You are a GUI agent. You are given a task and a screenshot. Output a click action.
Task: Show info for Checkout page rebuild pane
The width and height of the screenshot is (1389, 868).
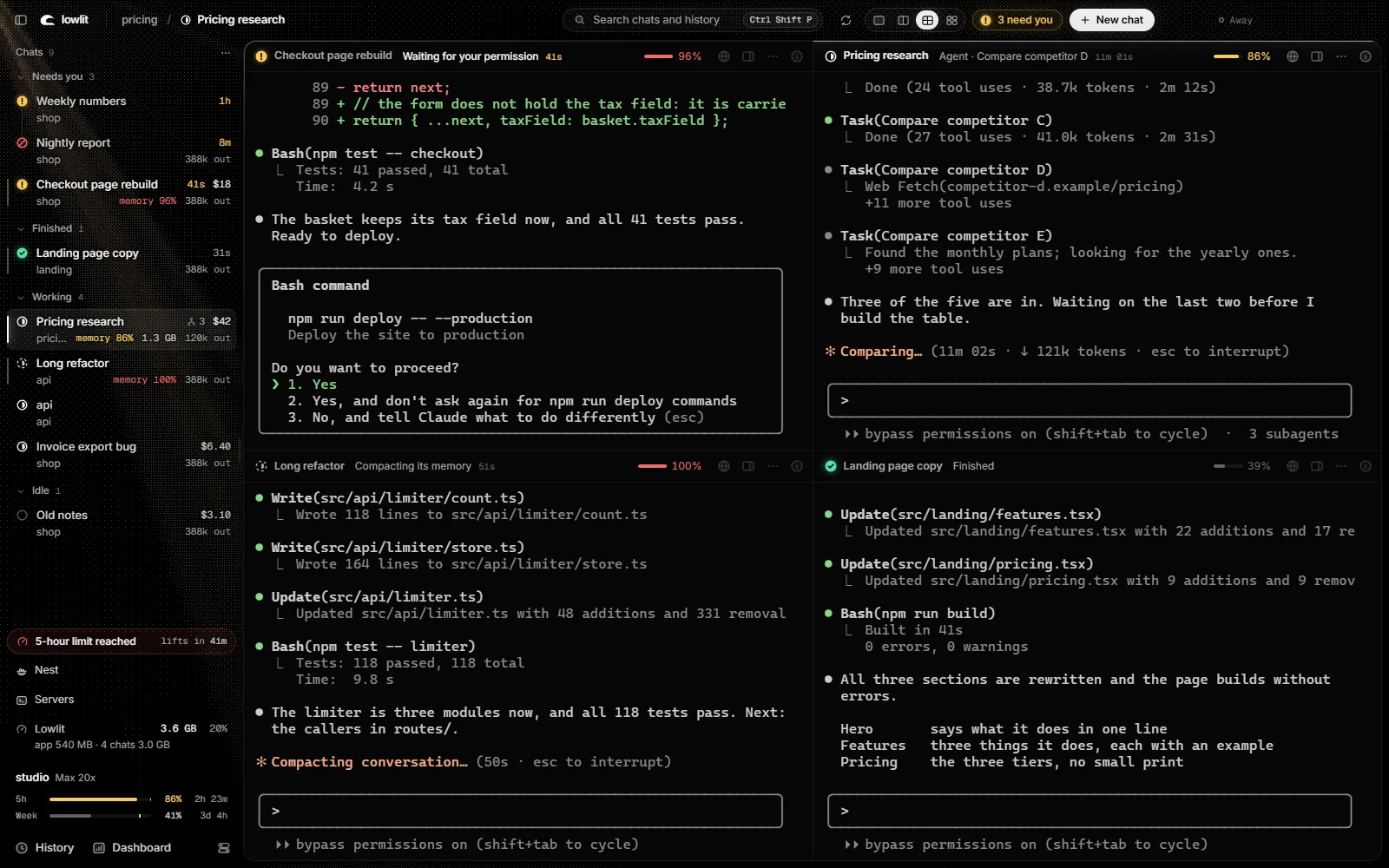point(797,56)
